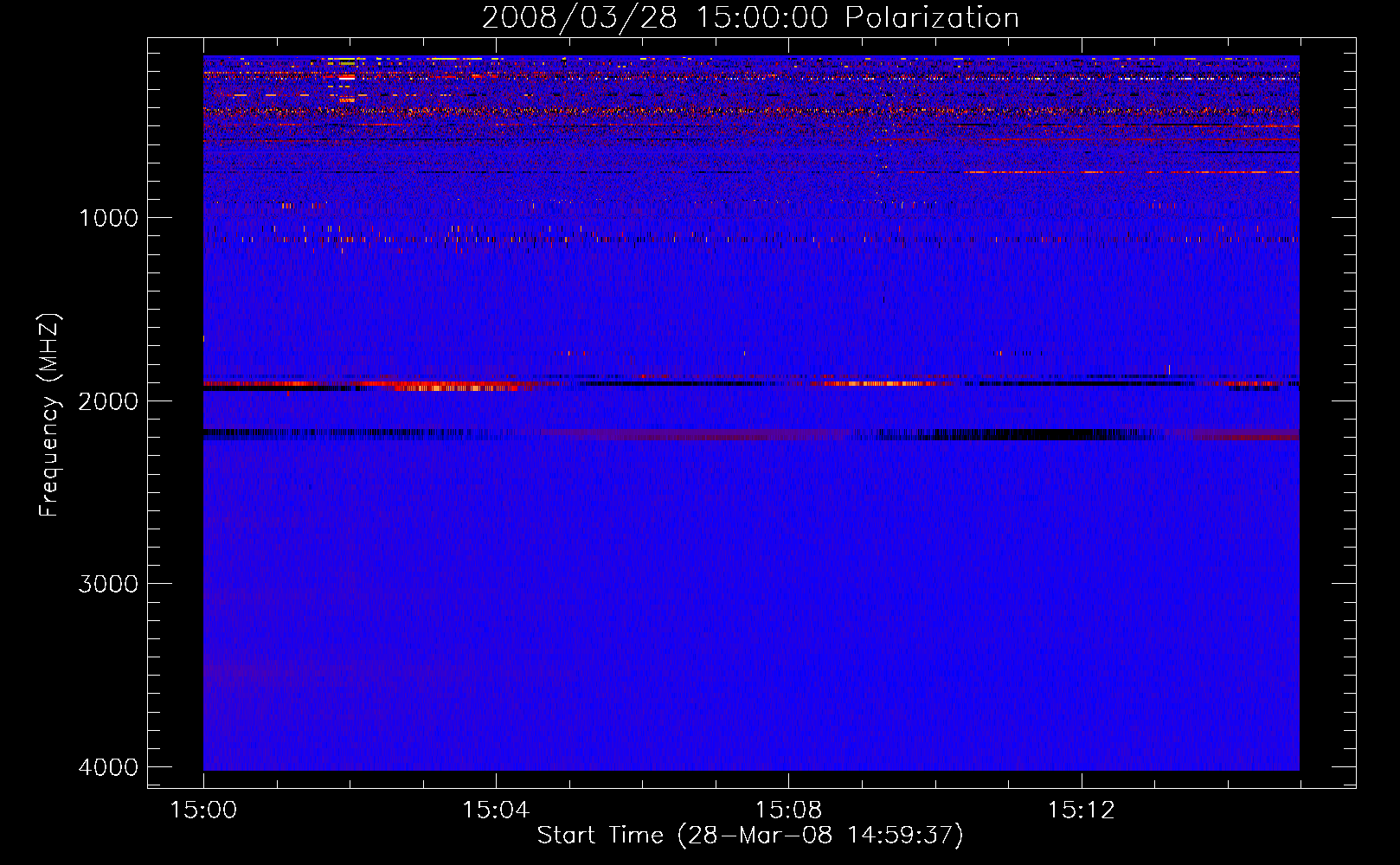Click the 'Frequency (MHZ)' axis label
The image size is (1400, 865).
[x=49, y=415]
